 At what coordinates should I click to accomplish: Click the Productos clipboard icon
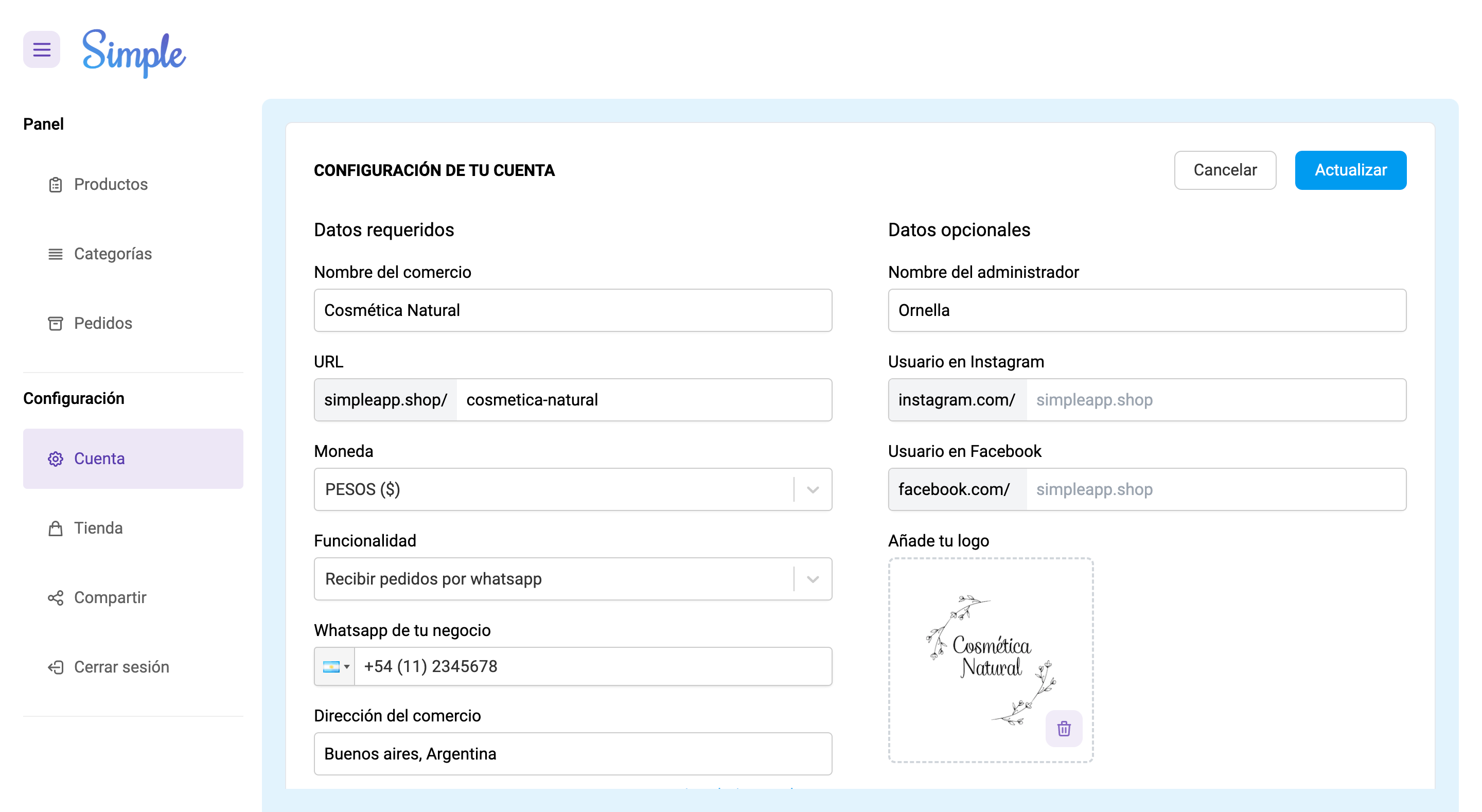coord(55,185)
